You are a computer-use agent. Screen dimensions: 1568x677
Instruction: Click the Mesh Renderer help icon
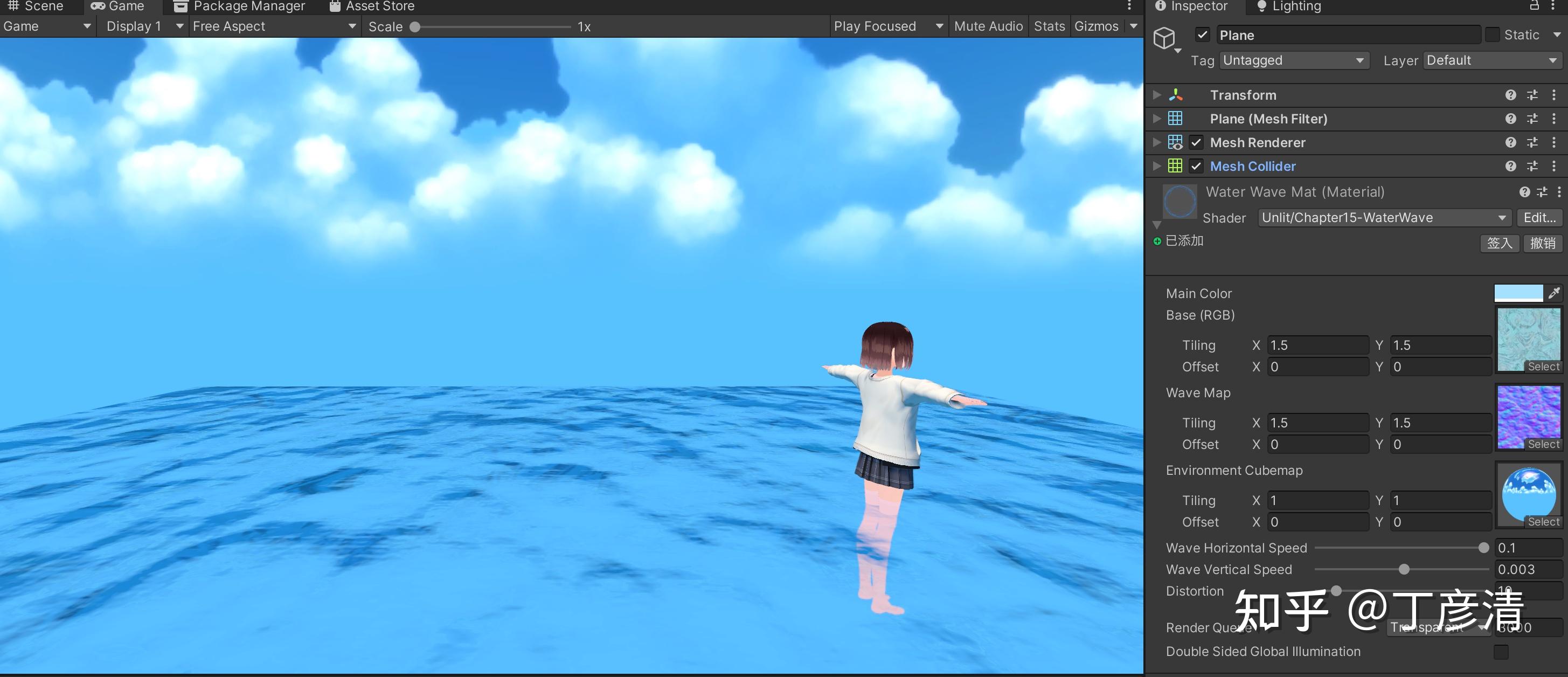coord(1510,142)
